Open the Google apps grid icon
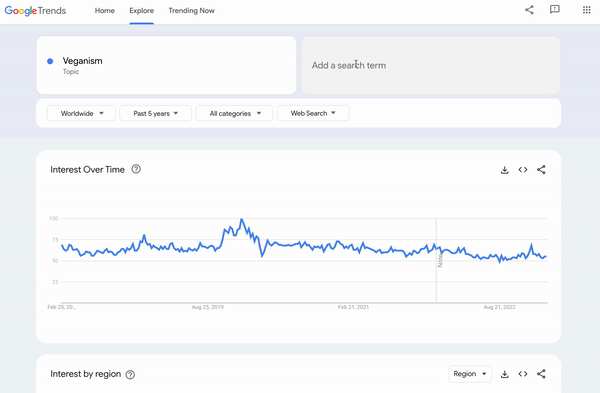This screenshot has width=600, height=393. point(586,10)
